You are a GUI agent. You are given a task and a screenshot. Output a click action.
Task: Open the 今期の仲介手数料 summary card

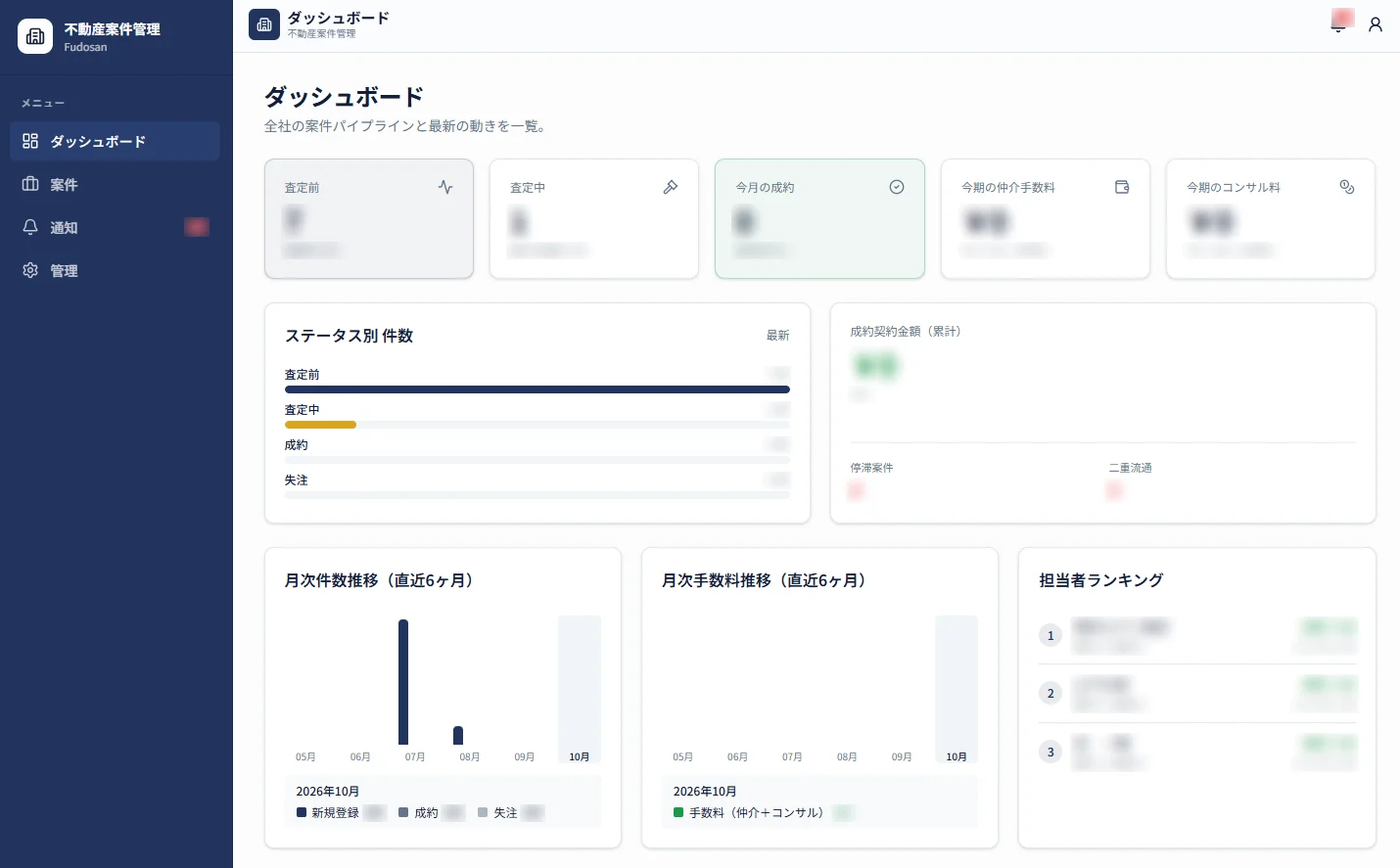[x=1046, y=219]
